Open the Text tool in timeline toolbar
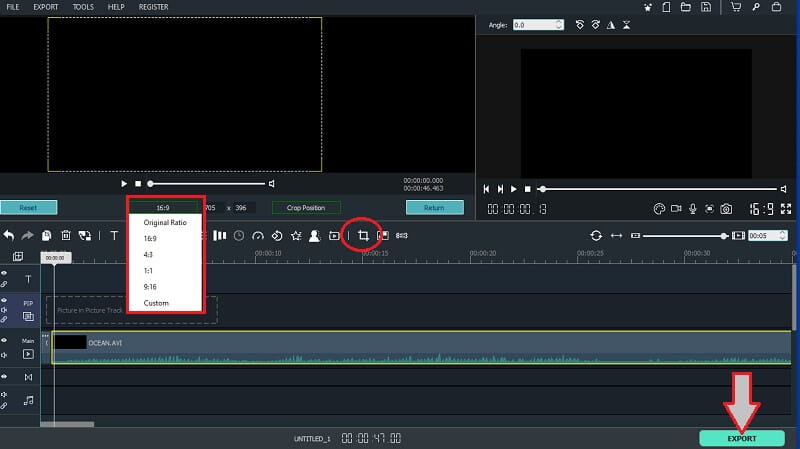This screenshot has height=449, width=800. pyautogui.click(x=114, y=235)
